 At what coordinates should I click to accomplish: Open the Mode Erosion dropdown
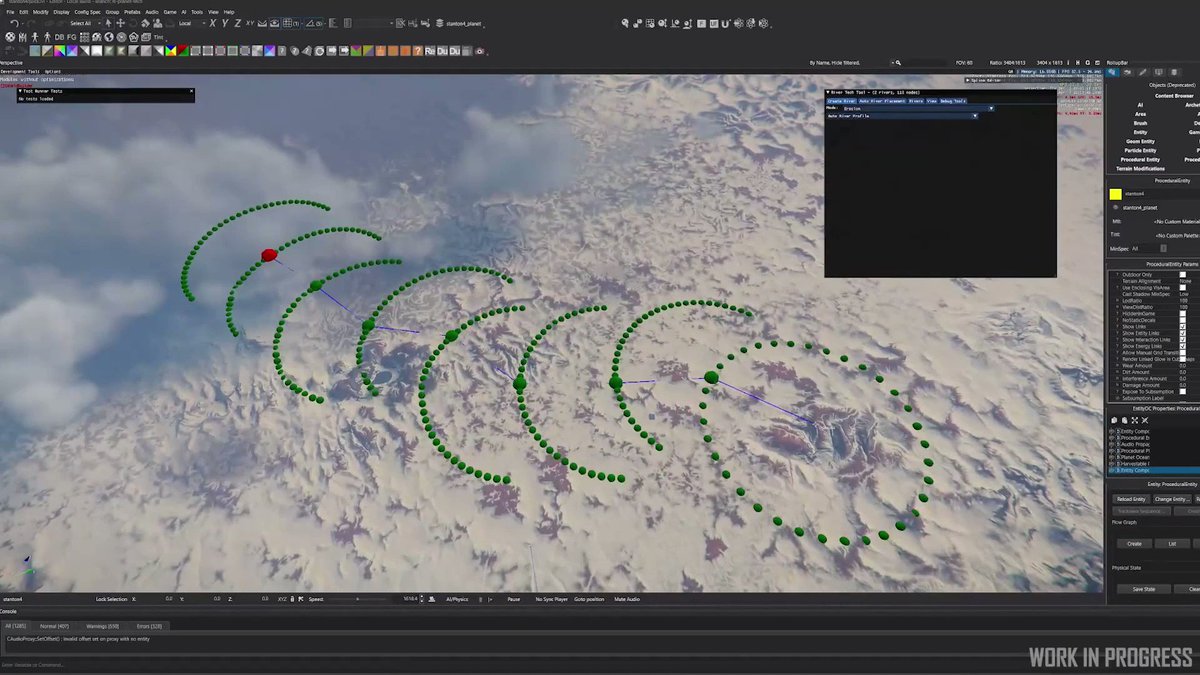pos(918,108)
